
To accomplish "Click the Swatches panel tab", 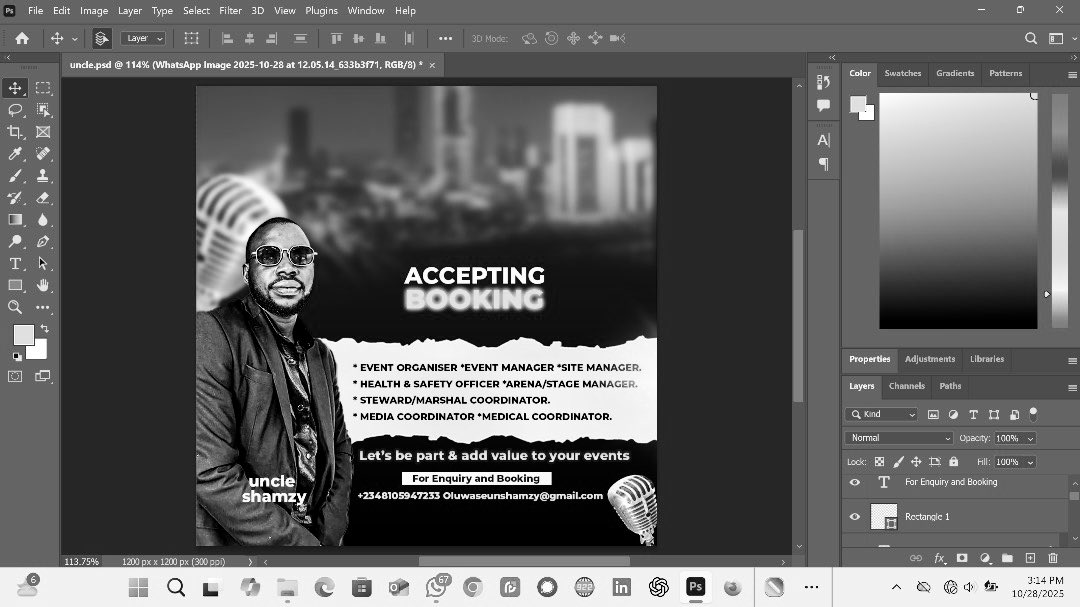I will pyautogui.click(x=902, y=73).
